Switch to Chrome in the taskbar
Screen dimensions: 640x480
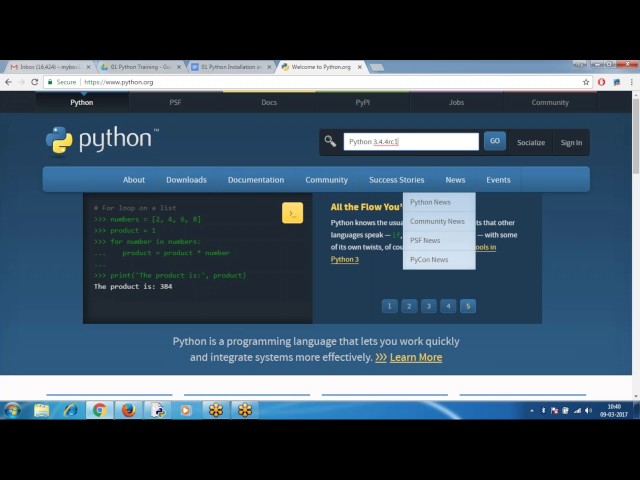tap(99, 410)
